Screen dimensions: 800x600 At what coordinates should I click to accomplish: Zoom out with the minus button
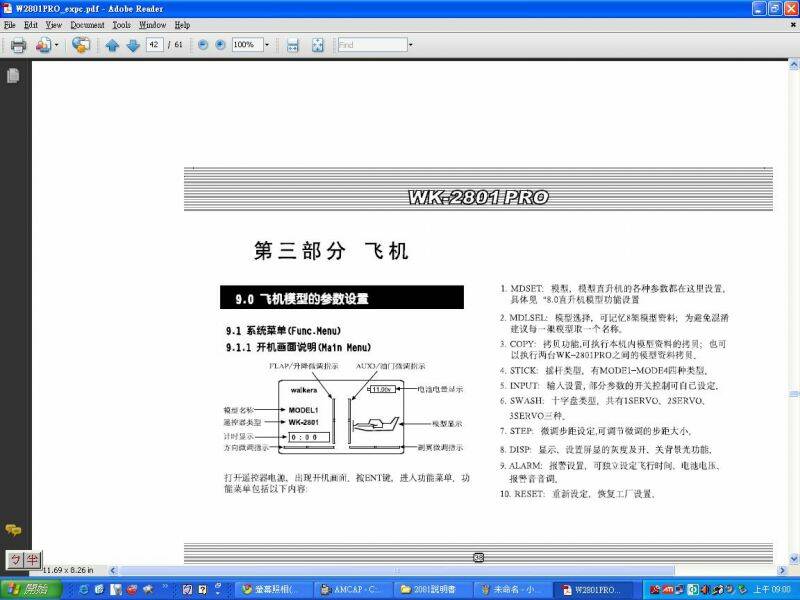203,45
